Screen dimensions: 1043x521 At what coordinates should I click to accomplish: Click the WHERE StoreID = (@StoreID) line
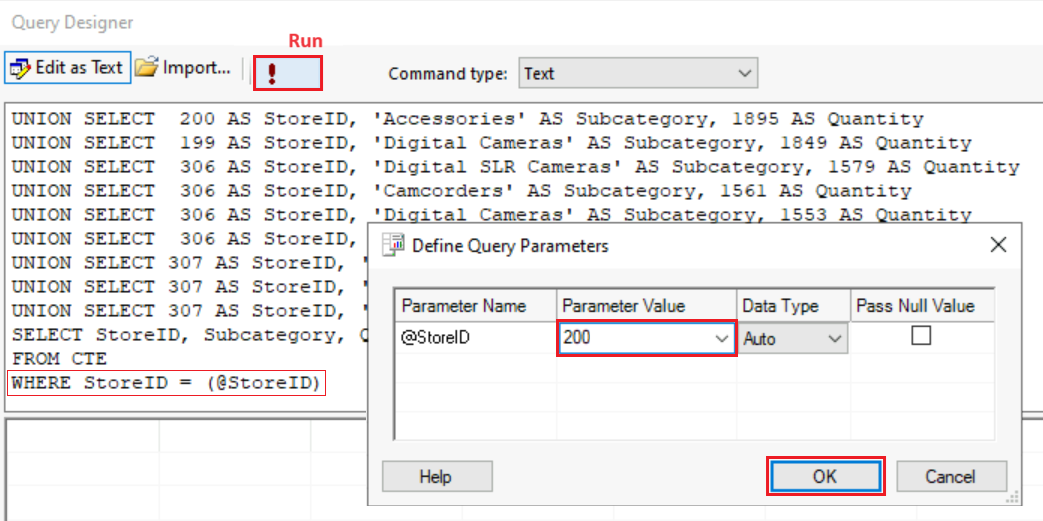[168, 383]
